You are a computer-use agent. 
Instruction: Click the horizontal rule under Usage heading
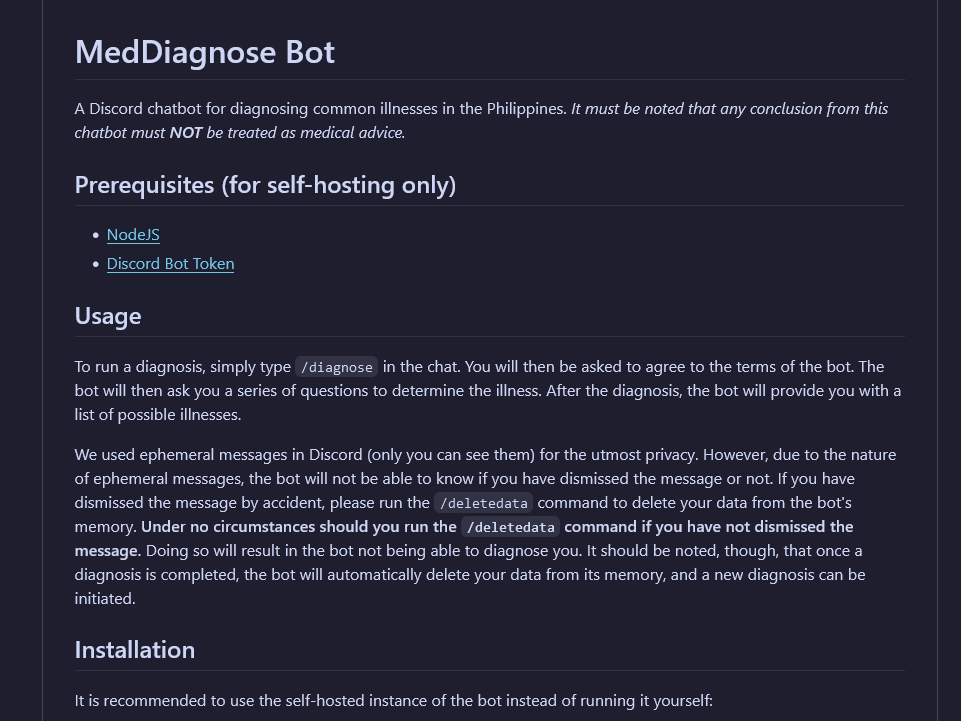point(488,339)
